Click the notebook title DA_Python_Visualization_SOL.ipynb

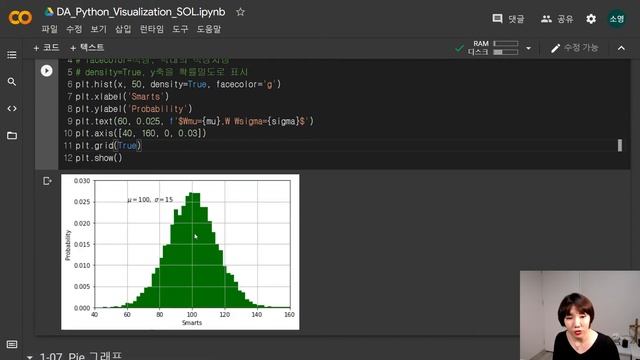point(140,12)
